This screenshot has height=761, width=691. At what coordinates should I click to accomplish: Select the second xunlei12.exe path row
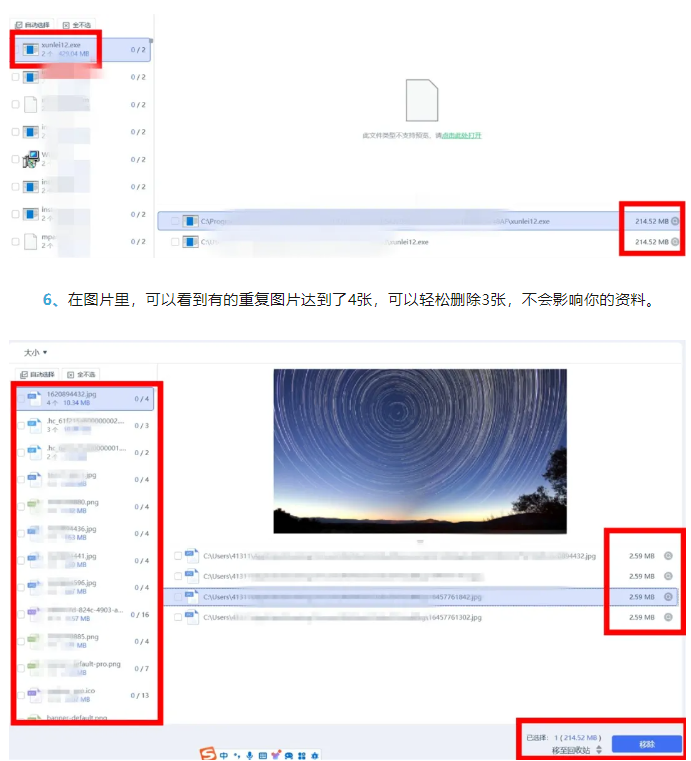400,242
